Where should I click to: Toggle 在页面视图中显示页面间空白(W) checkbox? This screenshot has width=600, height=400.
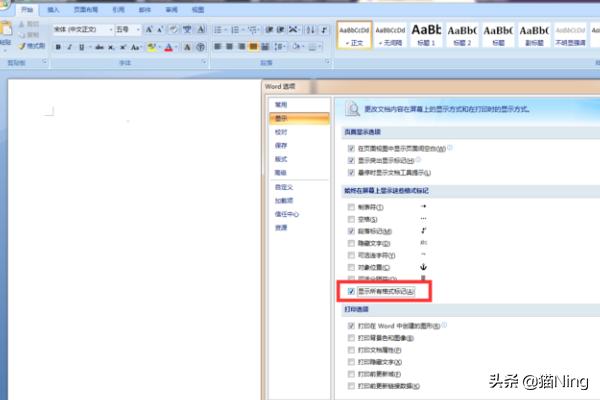coord(351,148)
